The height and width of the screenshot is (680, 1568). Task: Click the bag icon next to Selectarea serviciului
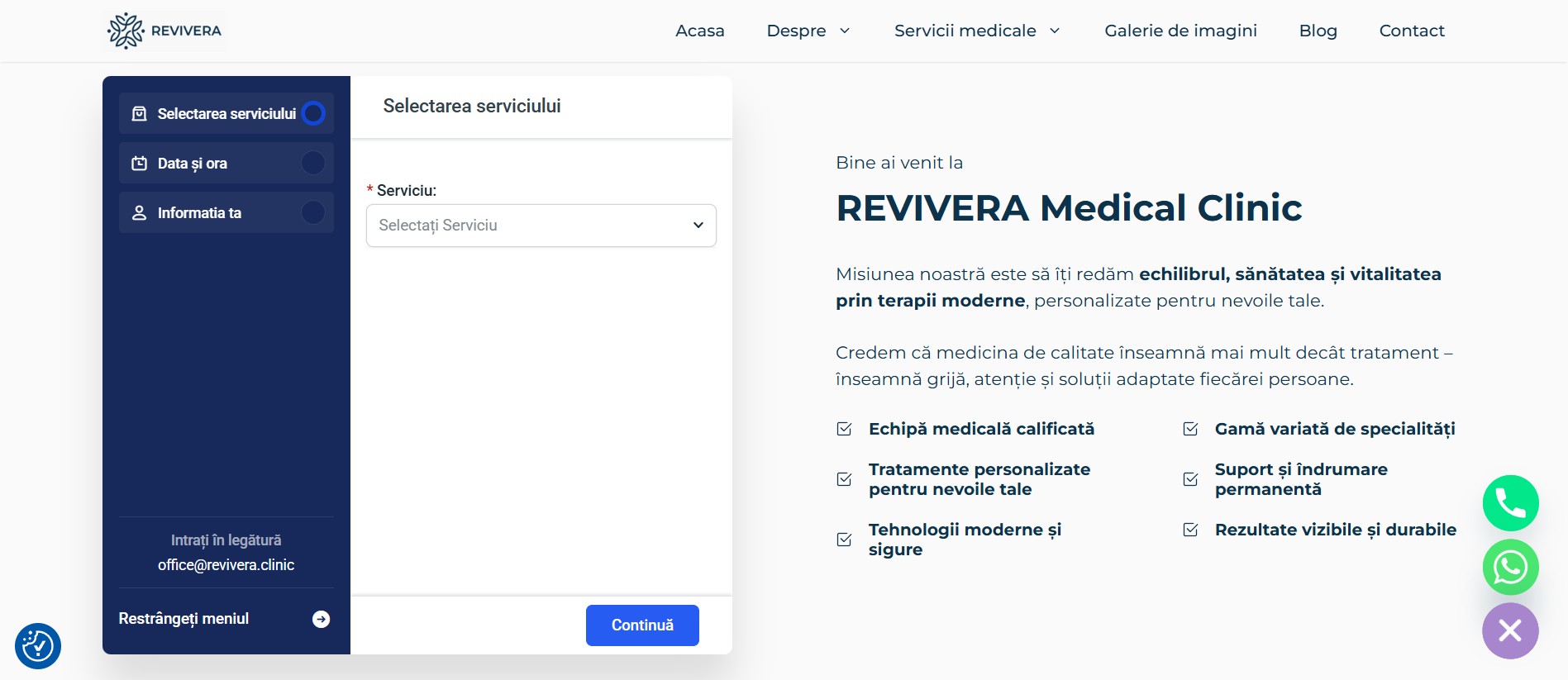140,114
